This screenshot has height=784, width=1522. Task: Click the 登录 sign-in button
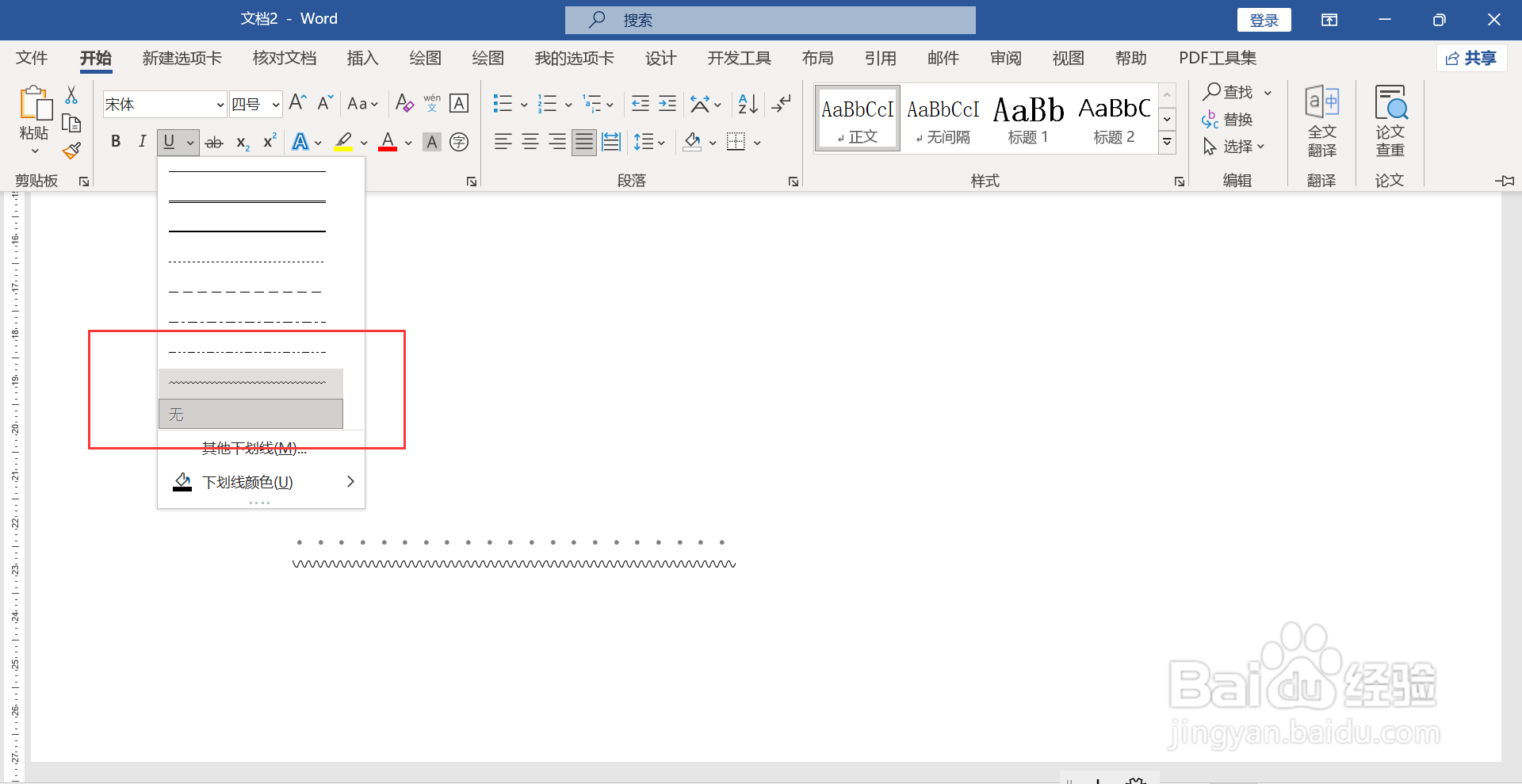pos(1264,20)
